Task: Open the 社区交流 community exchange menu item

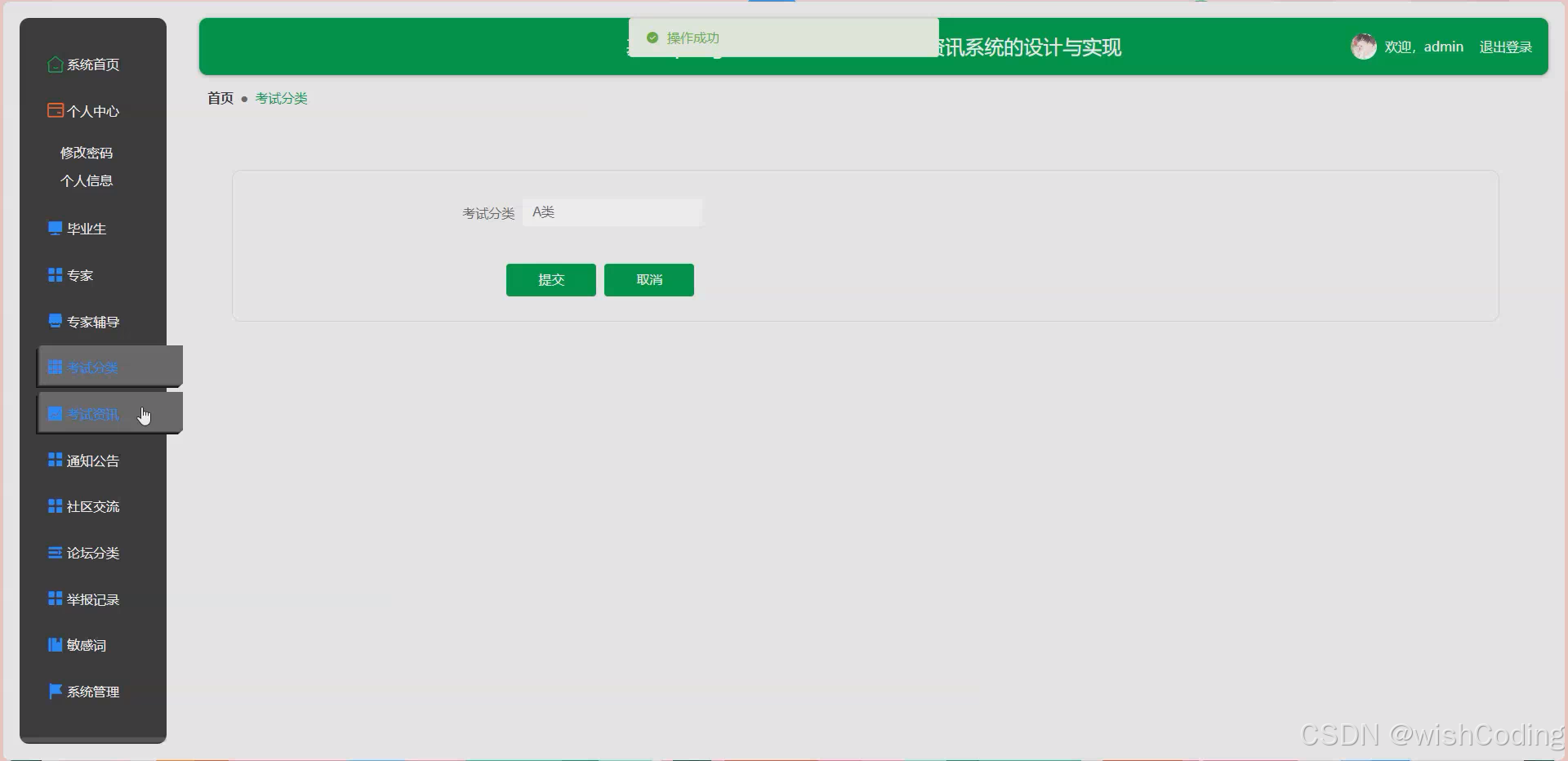Action: tap(92, 506)
